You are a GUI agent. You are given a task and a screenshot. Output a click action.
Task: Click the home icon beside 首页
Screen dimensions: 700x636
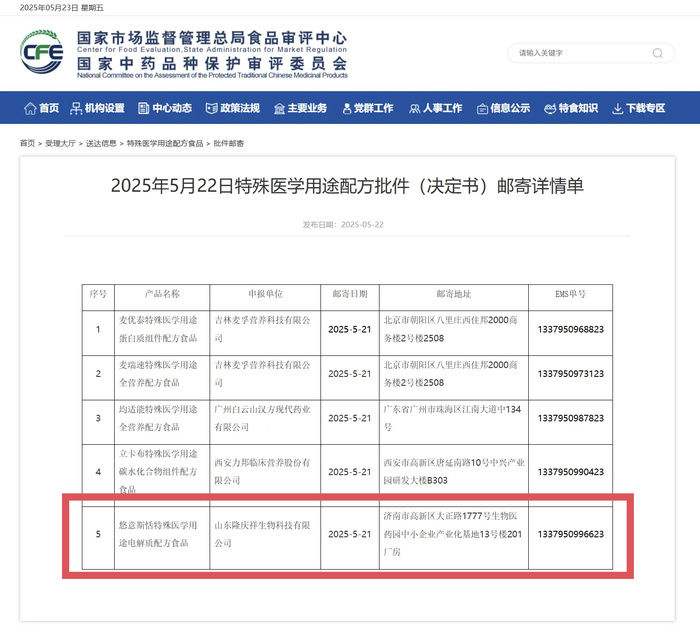pos(30,108)
